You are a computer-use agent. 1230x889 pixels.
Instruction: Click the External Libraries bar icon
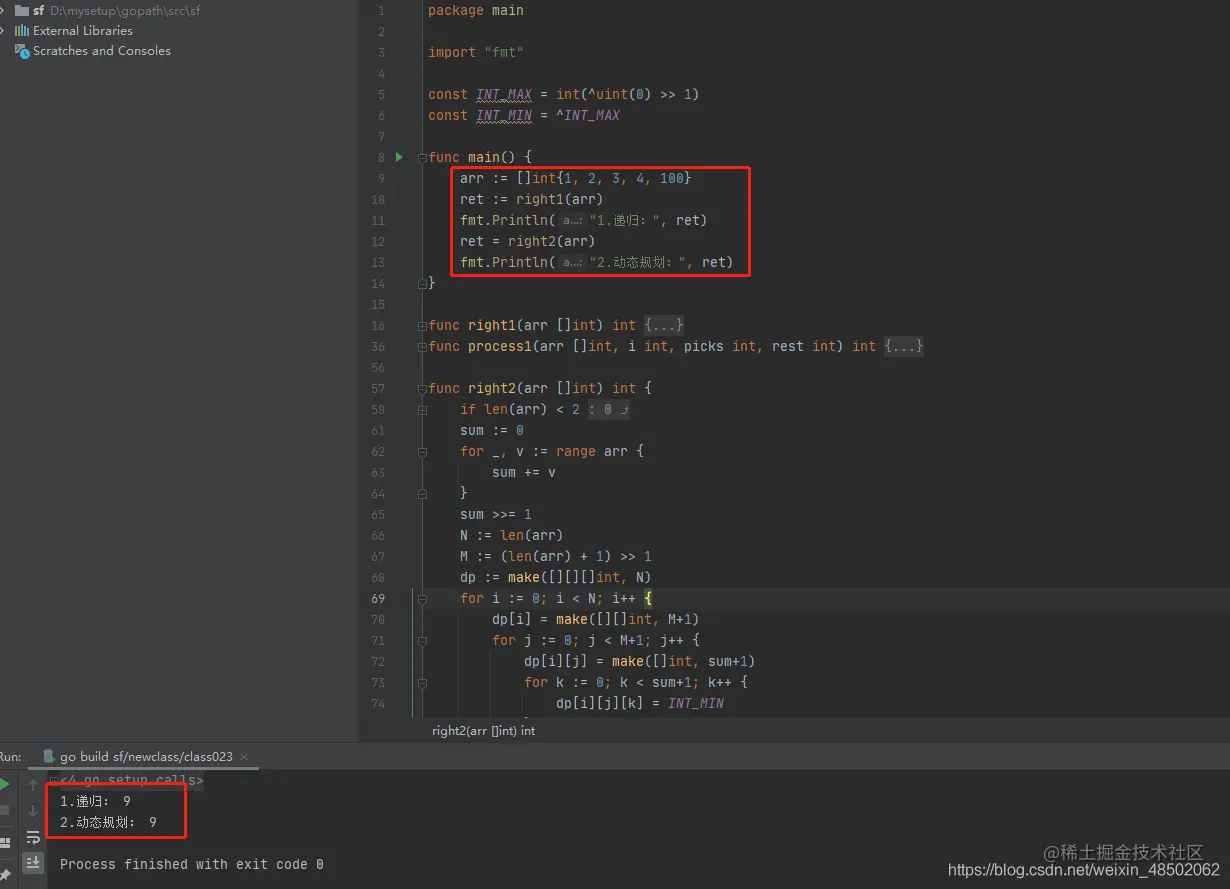(21, 30)
